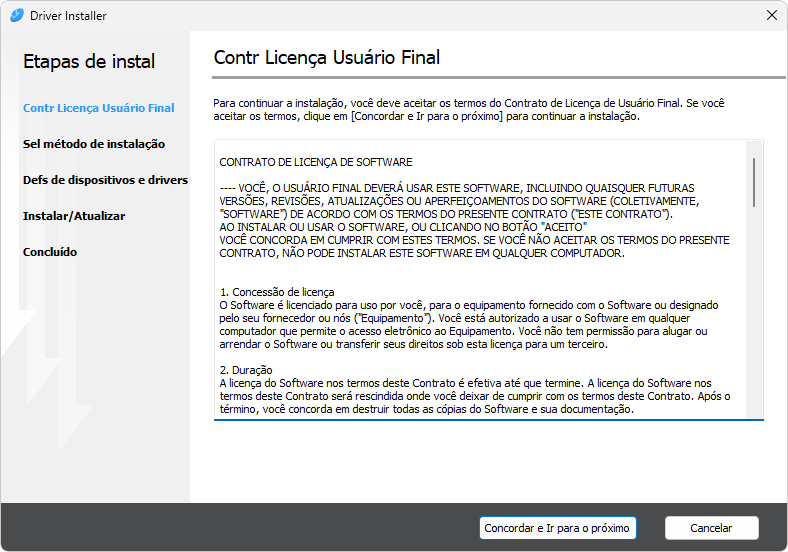Image resolution: width=788 pixels, height=552 pixels.
Task: Click the main 'Contr Licença Usuário Final' page heading
Action: coord(327,58)
